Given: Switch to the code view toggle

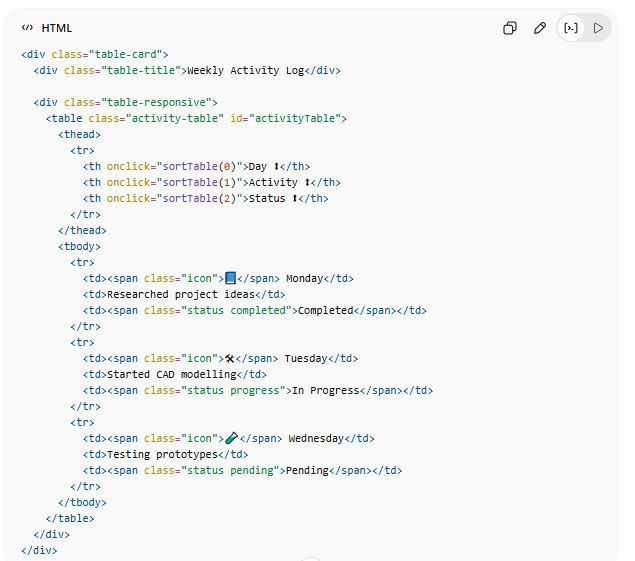Looking at the screenshot, I should click(x=570, y=28).
